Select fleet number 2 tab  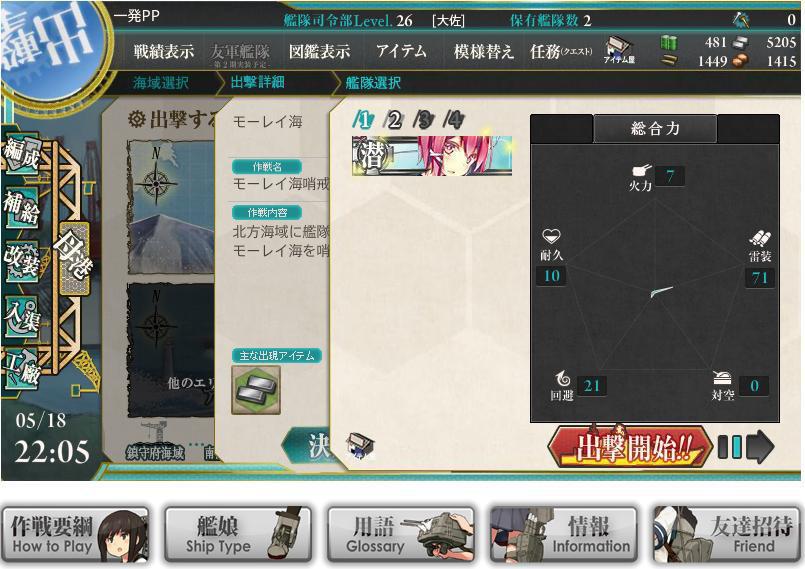(394, 120)
